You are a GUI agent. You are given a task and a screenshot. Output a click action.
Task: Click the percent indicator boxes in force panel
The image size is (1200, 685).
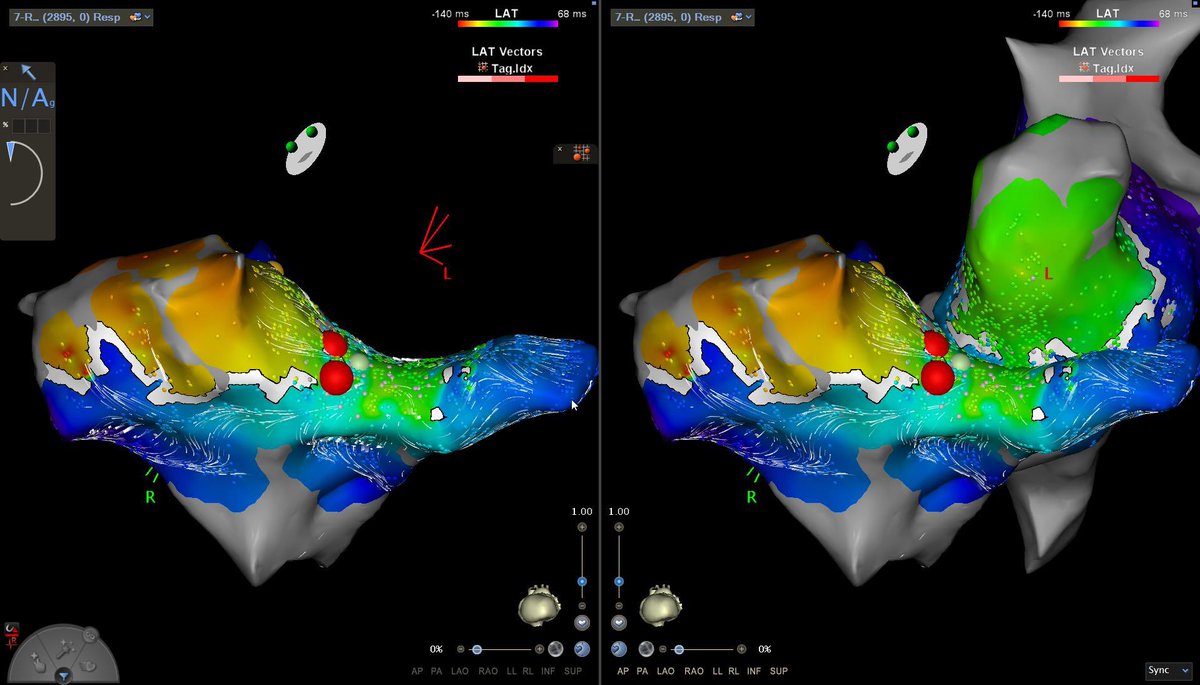click(x=31, y=125)
